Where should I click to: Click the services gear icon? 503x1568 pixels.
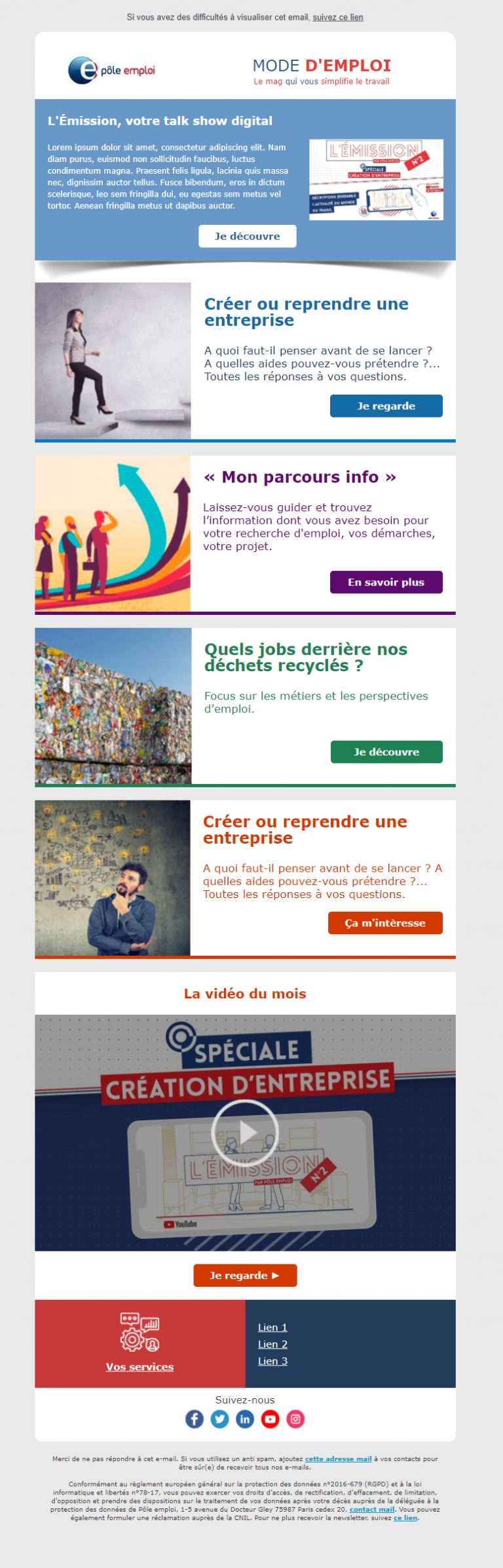(140, 1333)
